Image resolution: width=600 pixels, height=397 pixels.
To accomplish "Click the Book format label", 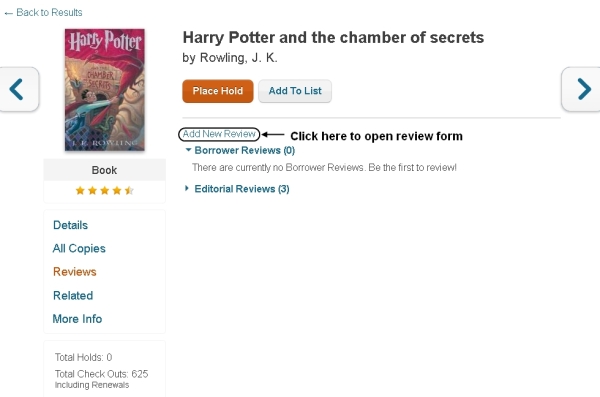I will (104, 170).
